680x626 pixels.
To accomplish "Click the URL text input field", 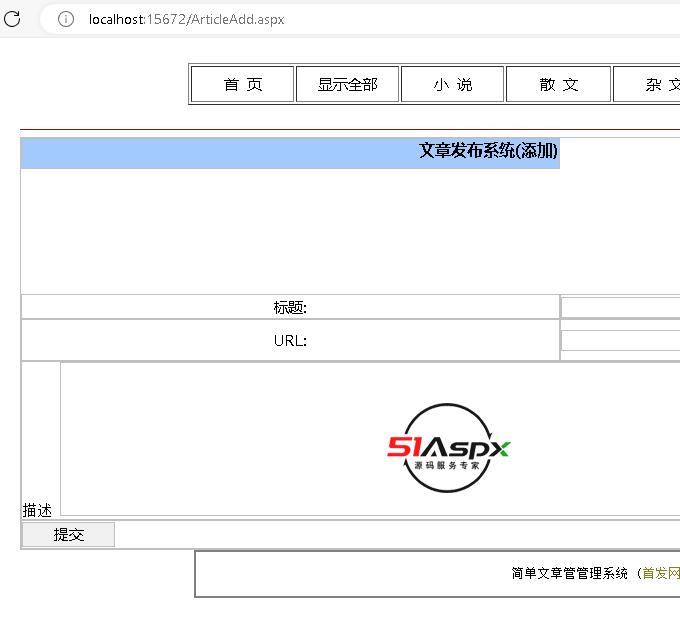I will pos(621,341).
